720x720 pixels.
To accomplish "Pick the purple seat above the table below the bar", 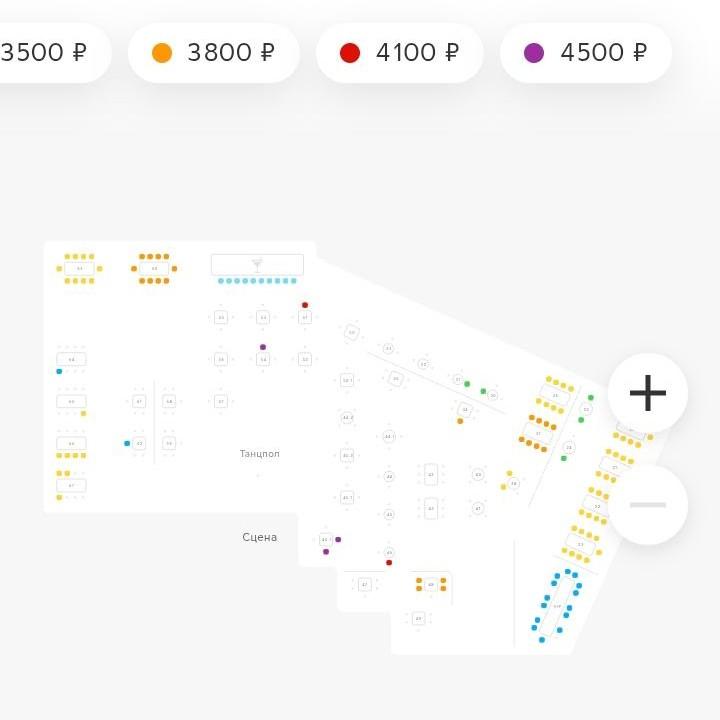I will [x=263, y=347].
